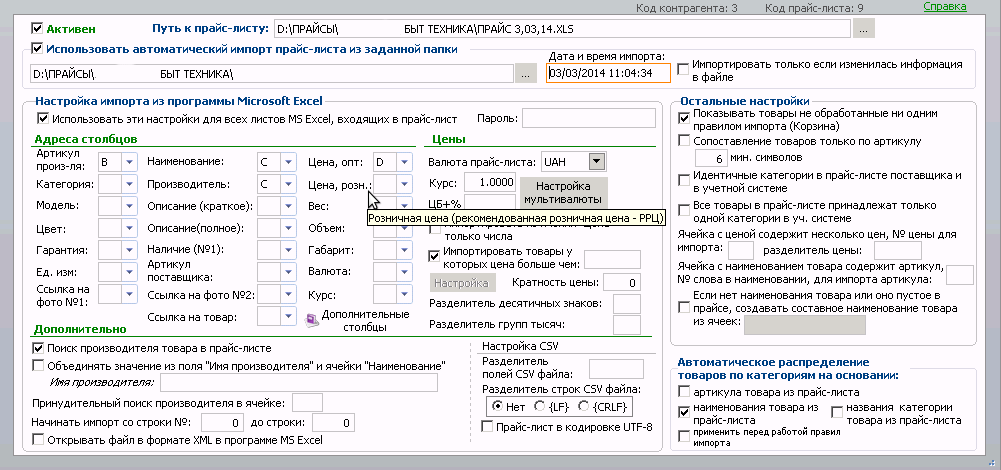Open Производитель column dropdown
Image resolution: width=1001 pixels, height=470 pixels.
[x=289, y=185]
